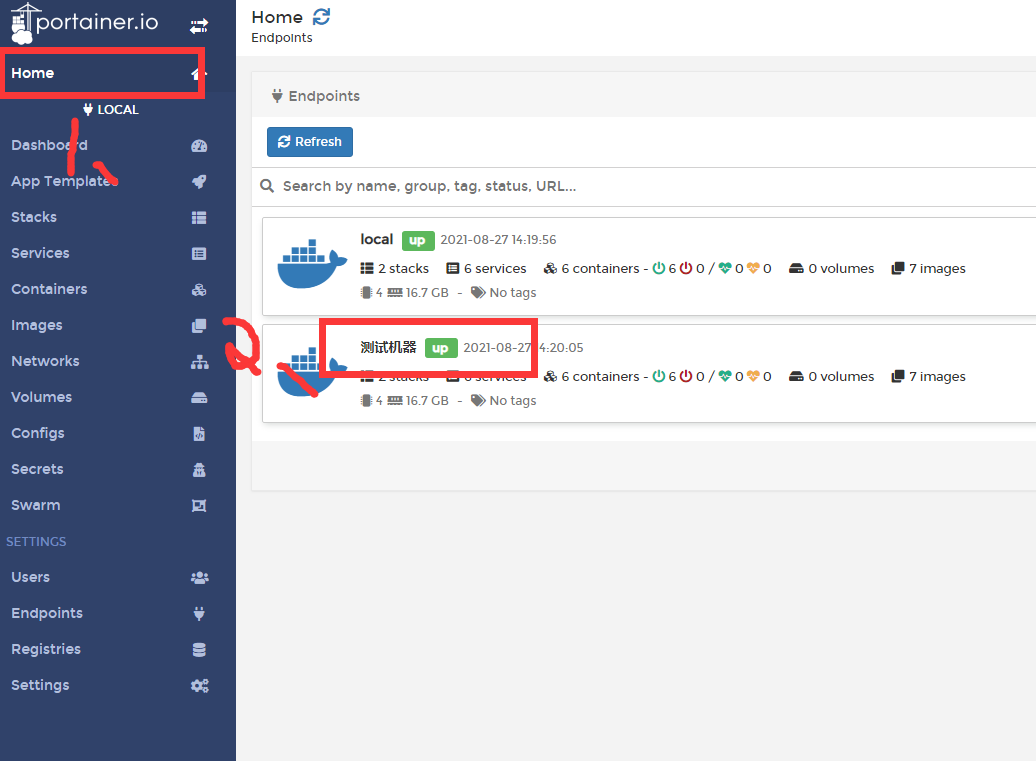1036x761 pixels.
Task: Click the SETTINGS section heading
Action: [x=36, y=542]
